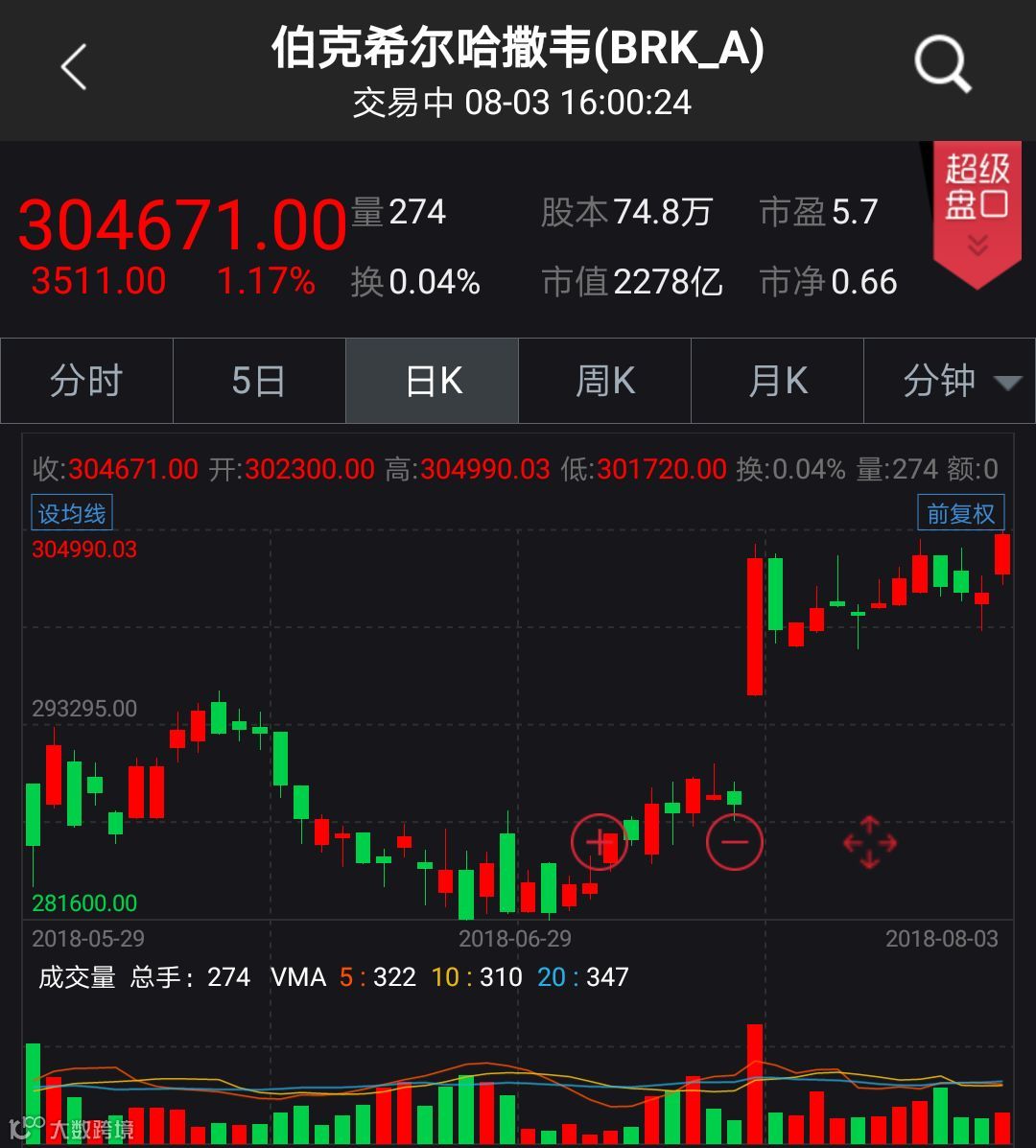Viewport: 1036px width, 1148px height.
Task: Tap the date label 2018-08-03
Action: point(942,939)
